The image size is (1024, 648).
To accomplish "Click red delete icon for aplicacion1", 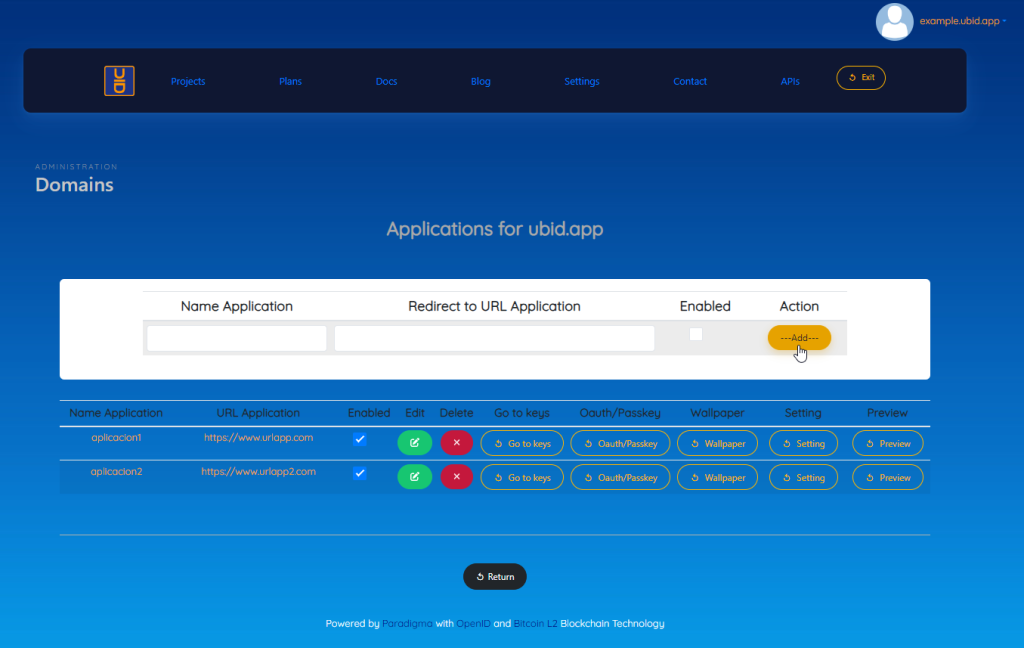I will 456,443.
